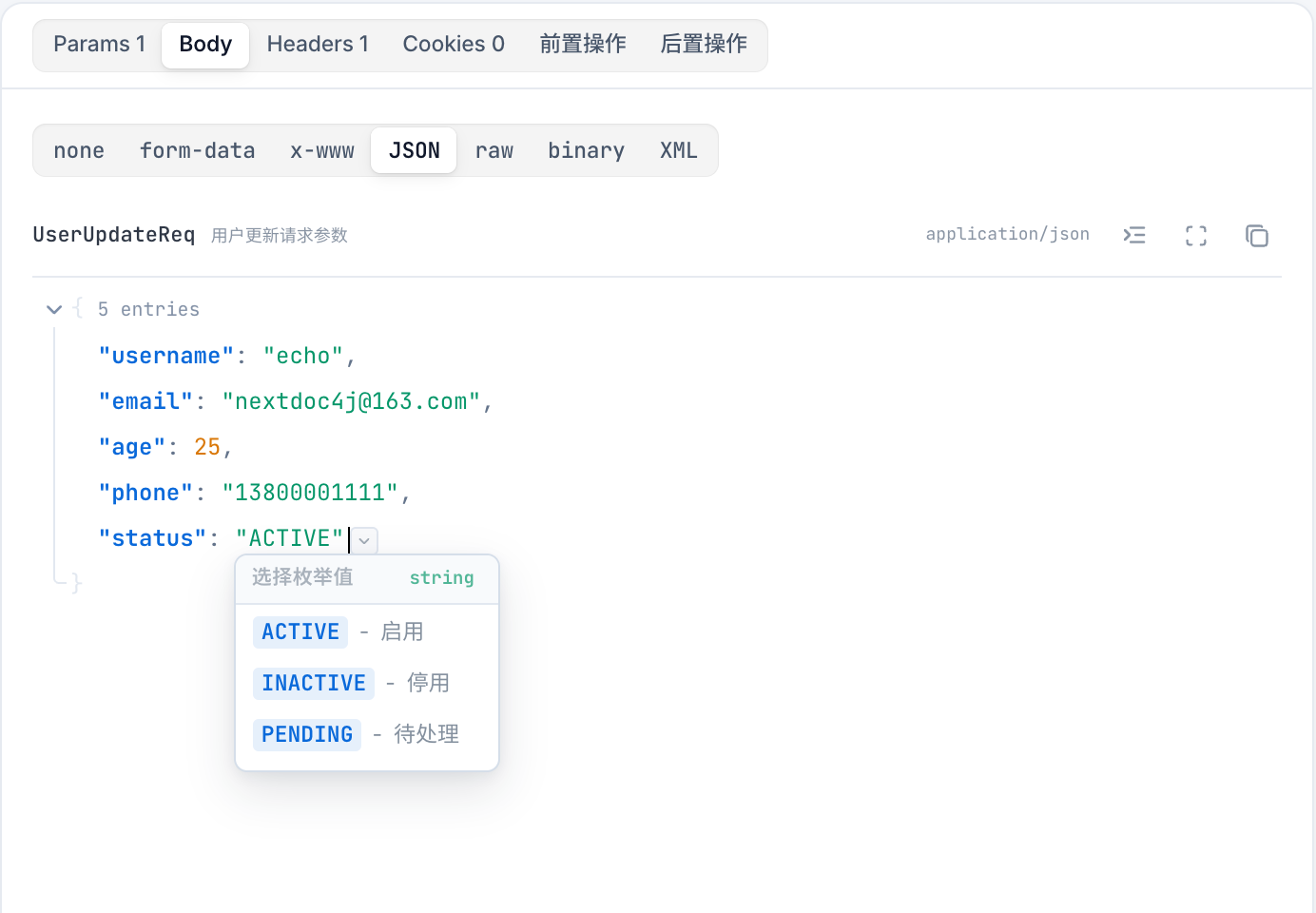Choose the x-www body type
The image size is (1316, 913).
click(322, 150)
